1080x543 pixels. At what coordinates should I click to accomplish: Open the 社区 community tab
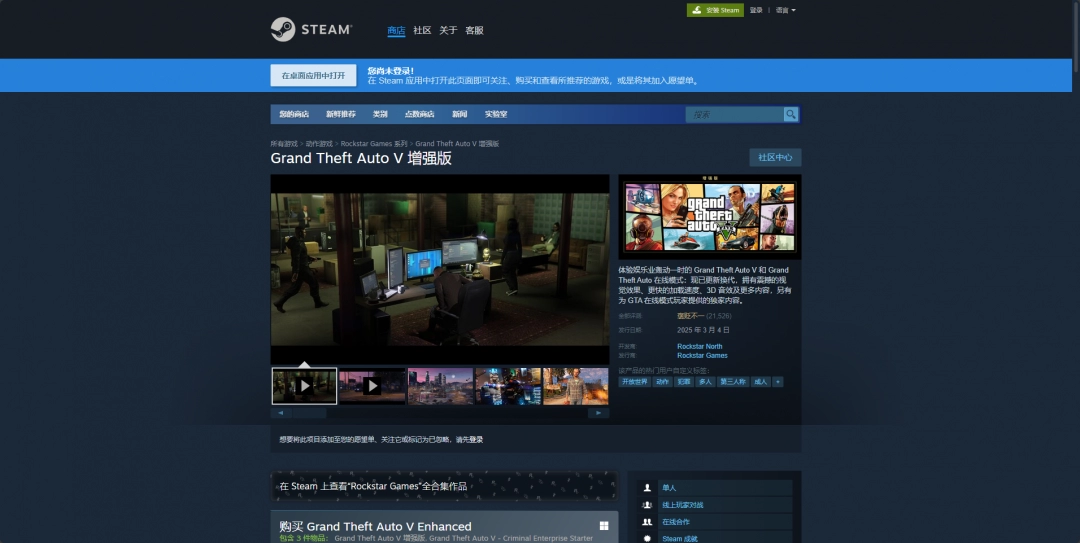422,30
